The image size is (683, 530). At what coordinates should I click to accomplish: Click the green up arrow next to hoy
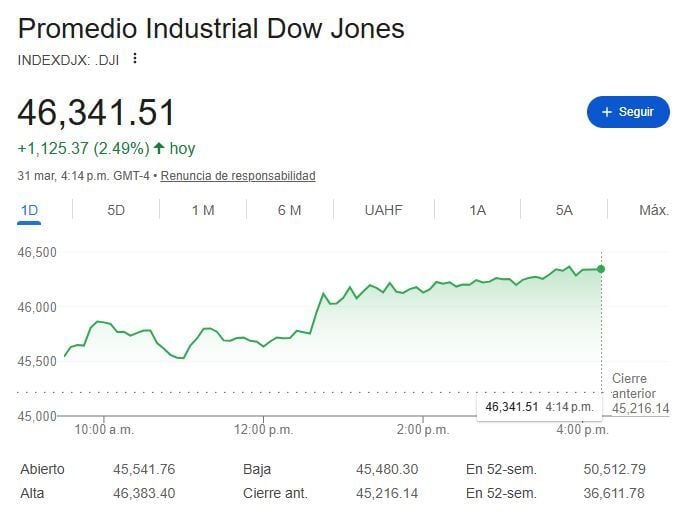(x=159, y=149)
